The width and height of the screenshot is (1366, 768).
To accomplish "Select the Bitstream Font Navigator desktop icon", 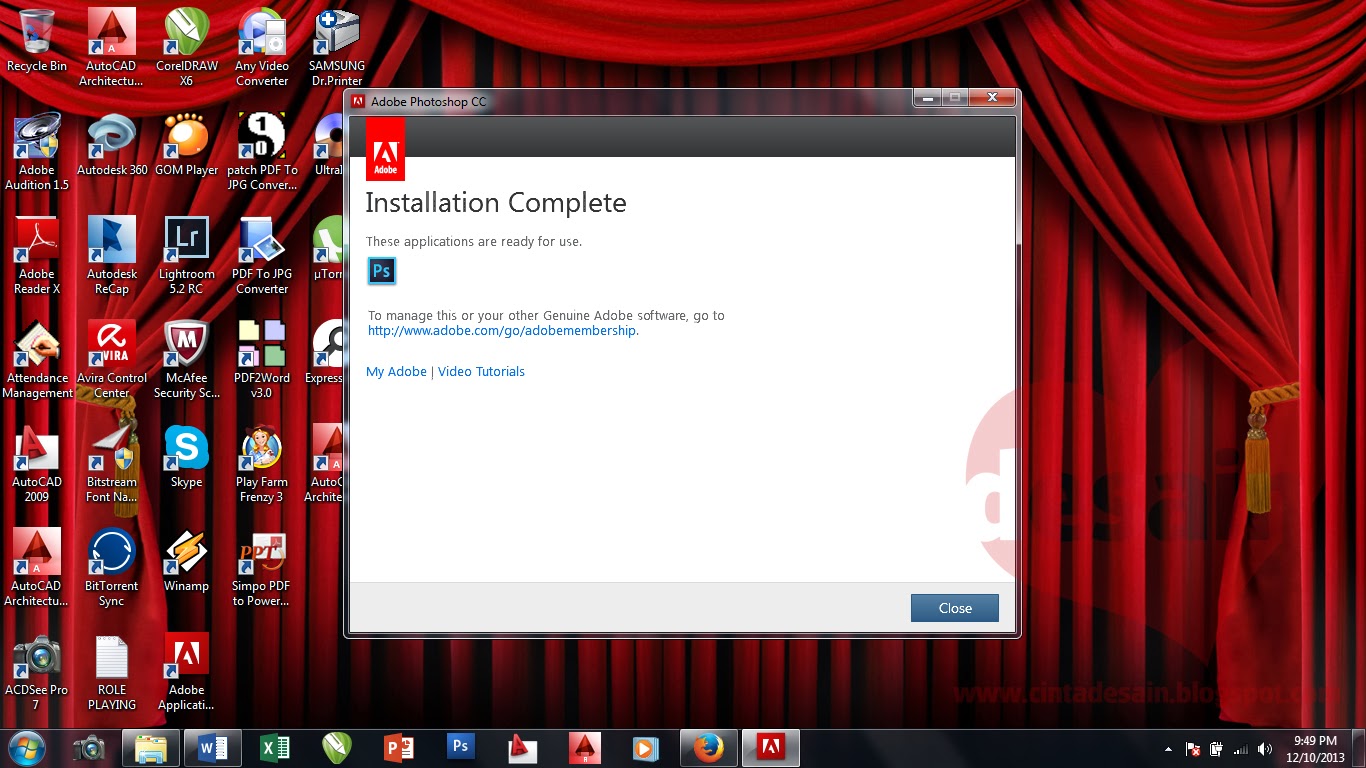I will [112, 463].
